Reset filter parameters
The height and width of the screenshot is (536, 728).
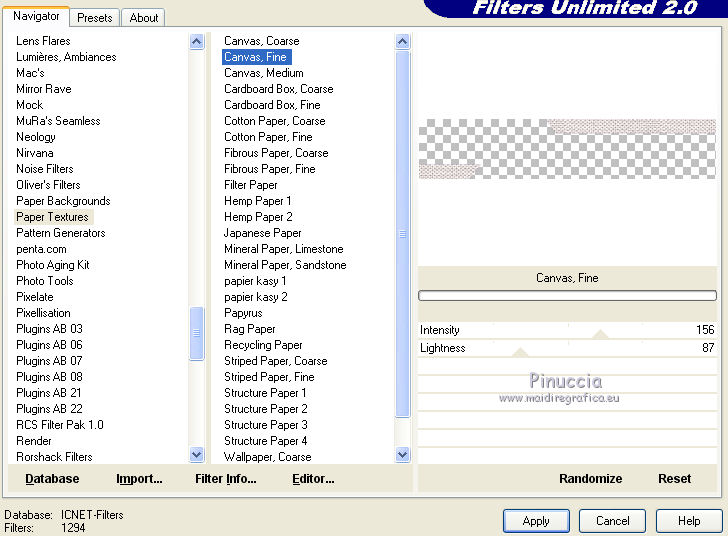(x=675, y=478)
